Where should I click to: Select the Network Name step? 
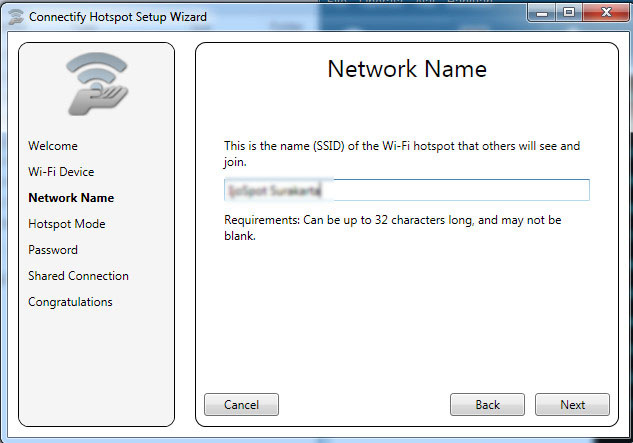tap(71, 197)
